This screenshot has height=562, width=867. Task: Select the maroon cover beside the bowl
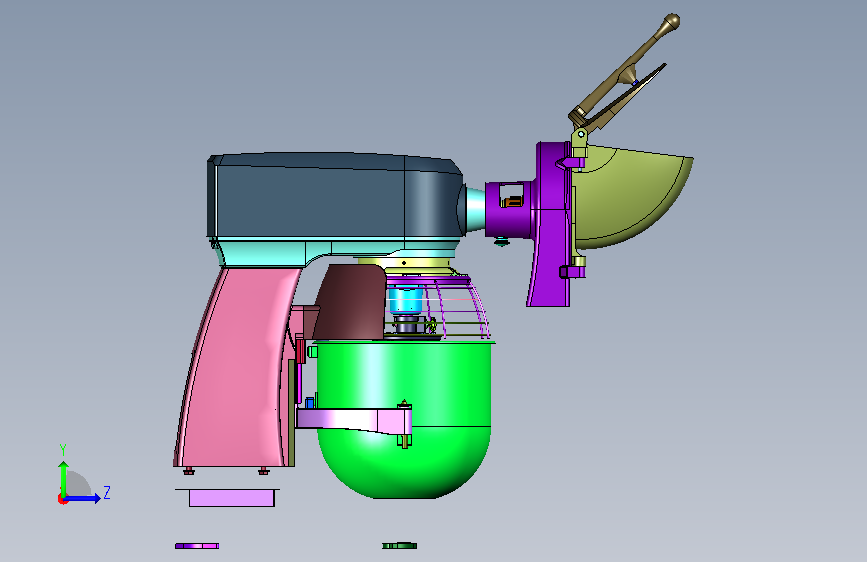point(351,301)
